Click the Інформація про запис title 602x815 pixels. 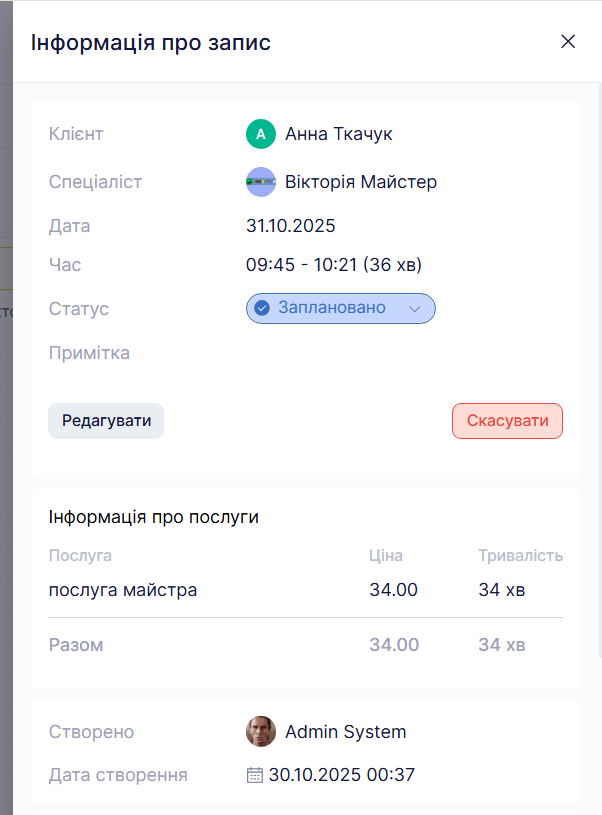(x=151, y=43)
